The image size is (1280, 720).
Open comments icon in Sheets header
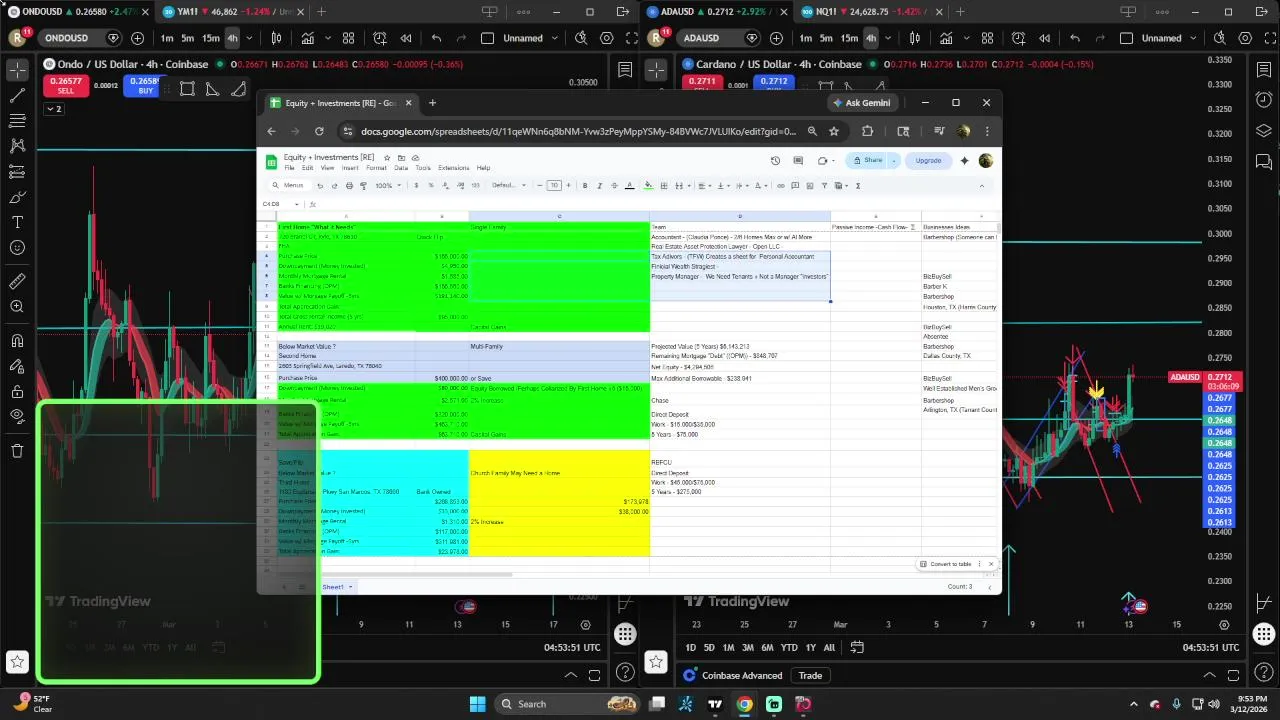(798, 160)
